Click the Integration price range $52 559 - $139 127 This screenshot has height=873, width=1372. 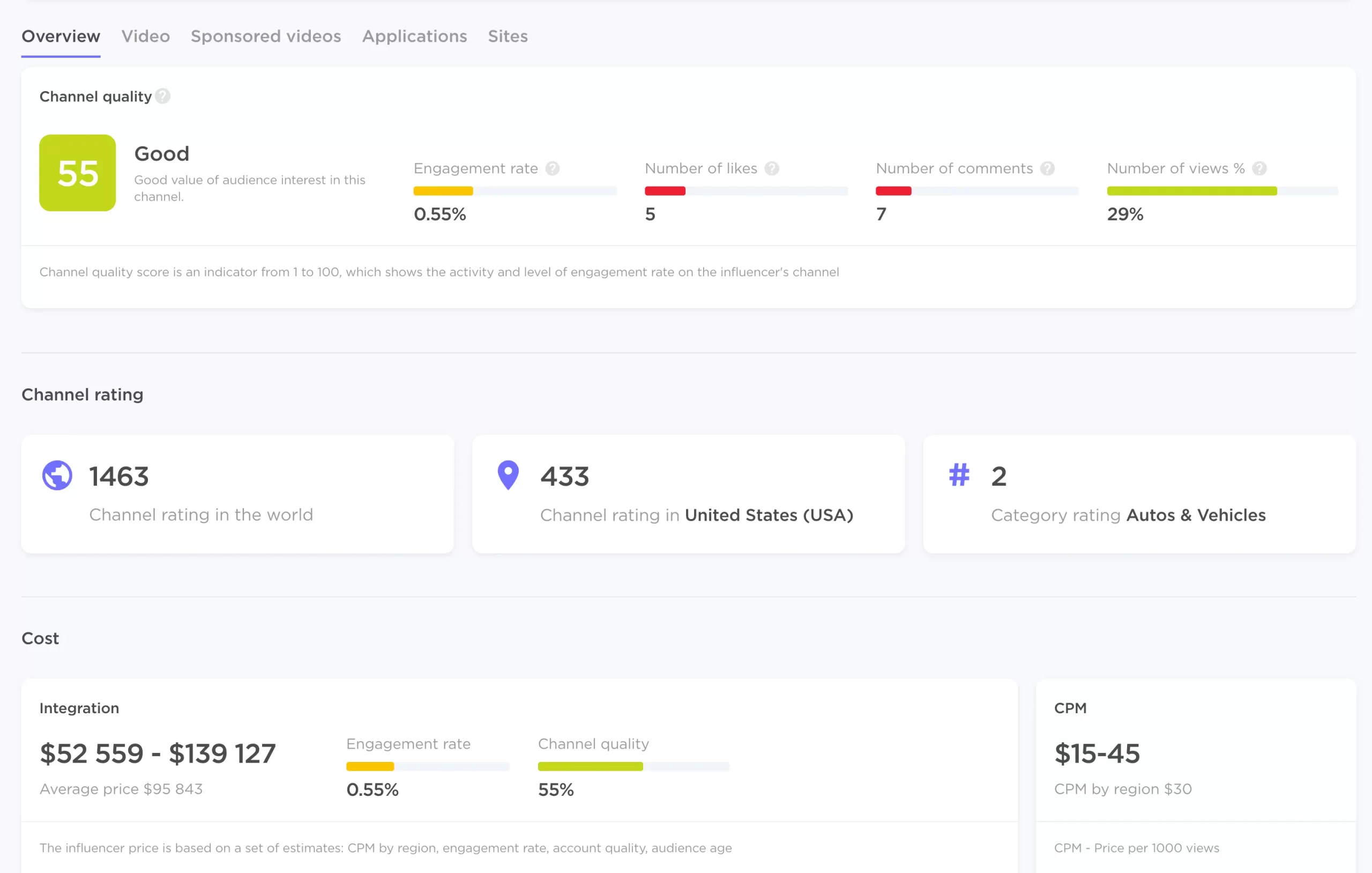point(158,753)
